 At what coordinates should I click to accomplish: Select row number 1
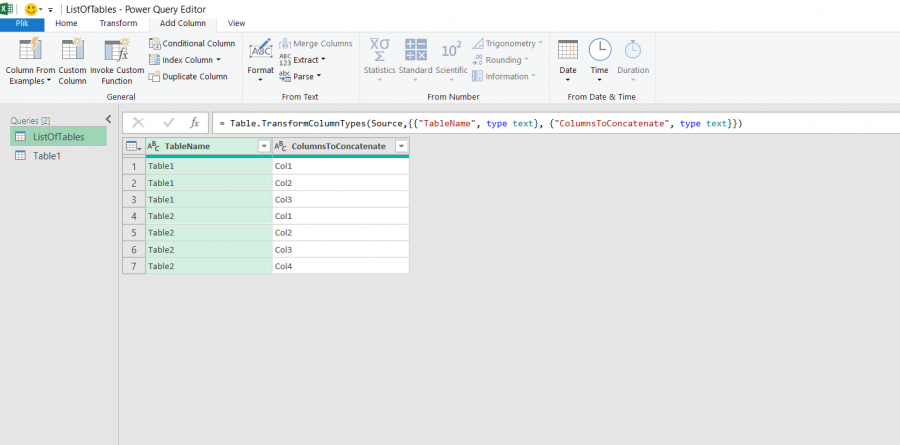point(134,167)
